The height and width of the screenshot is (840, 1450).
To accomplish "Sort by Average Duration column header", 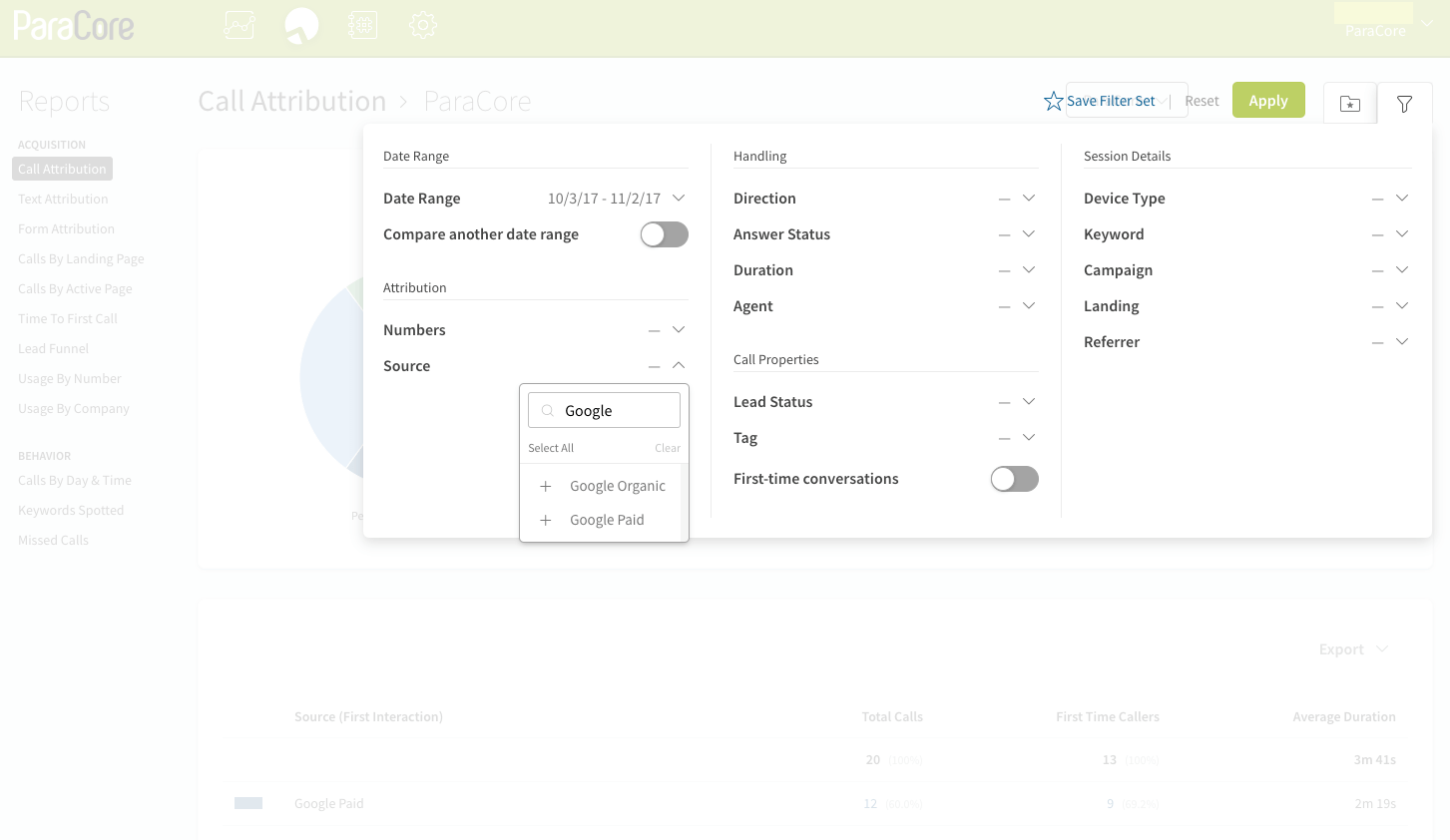I will (1344, 716).
